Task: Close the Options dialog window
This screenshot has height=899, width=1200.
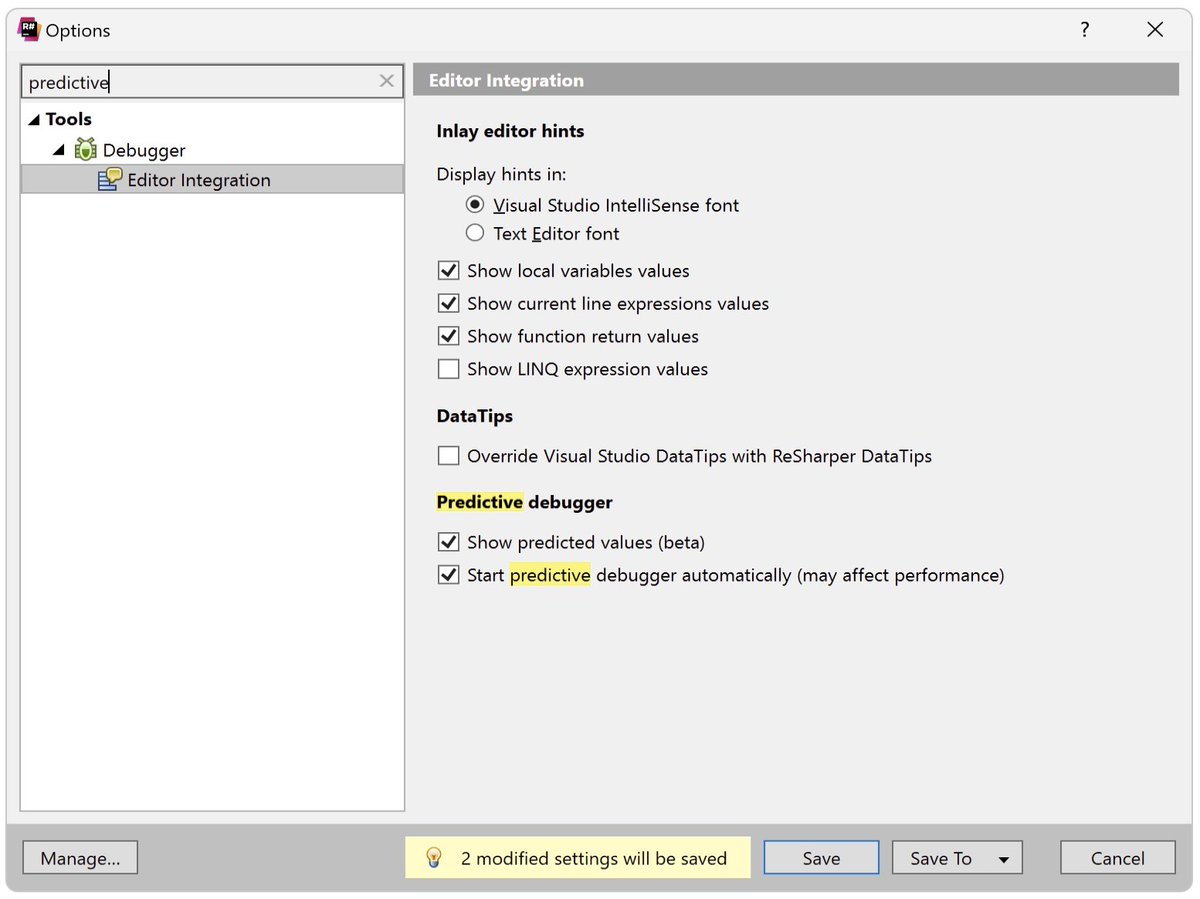Action: tap(1155, 30)
